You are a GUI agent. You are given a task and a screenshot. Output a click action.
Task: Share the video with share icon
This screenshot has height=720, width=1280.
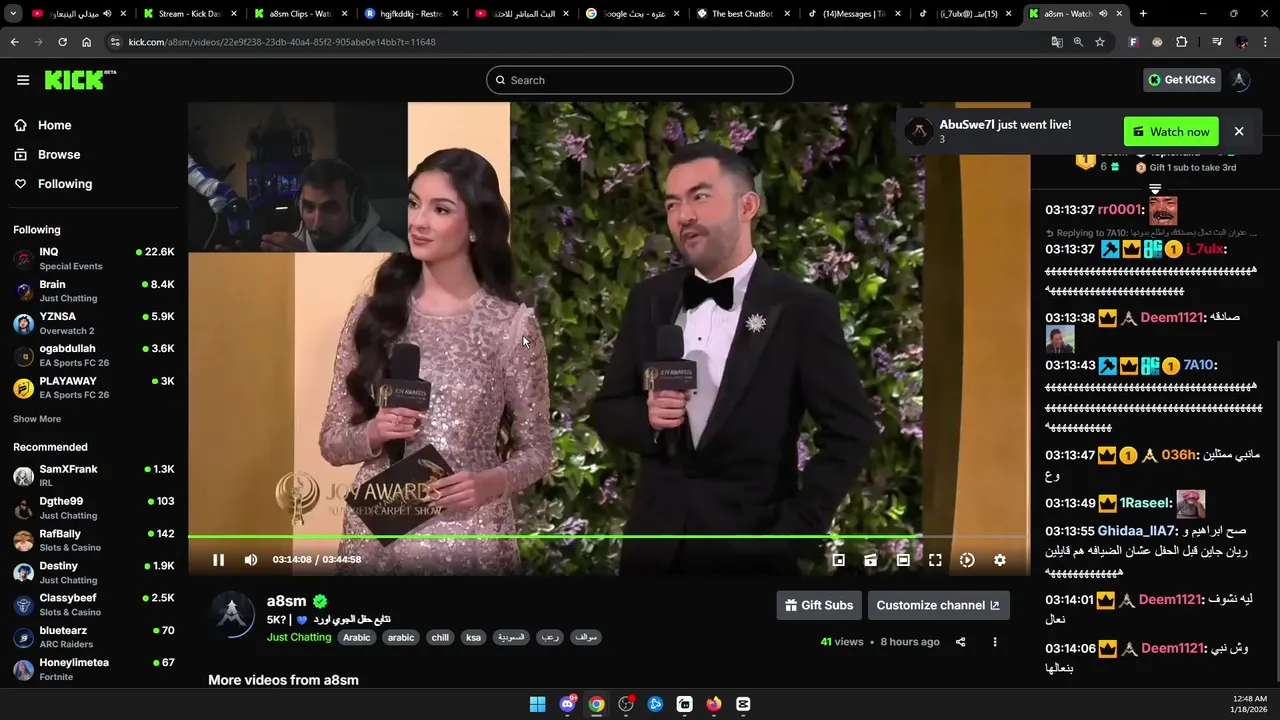point(960,642)
